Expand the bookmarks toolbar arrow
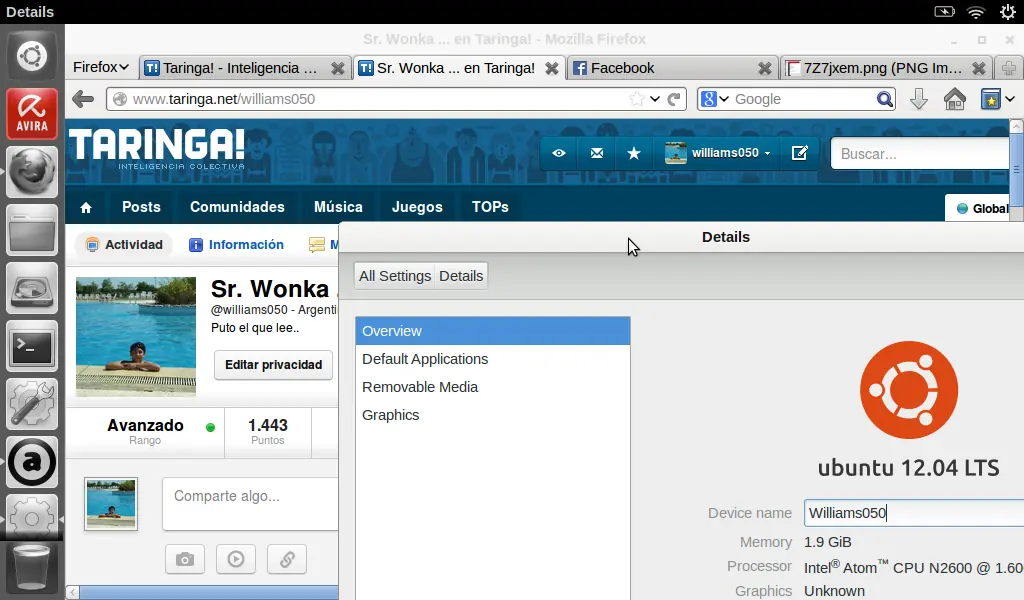1024x600 pixels. tap(1010, 99)
